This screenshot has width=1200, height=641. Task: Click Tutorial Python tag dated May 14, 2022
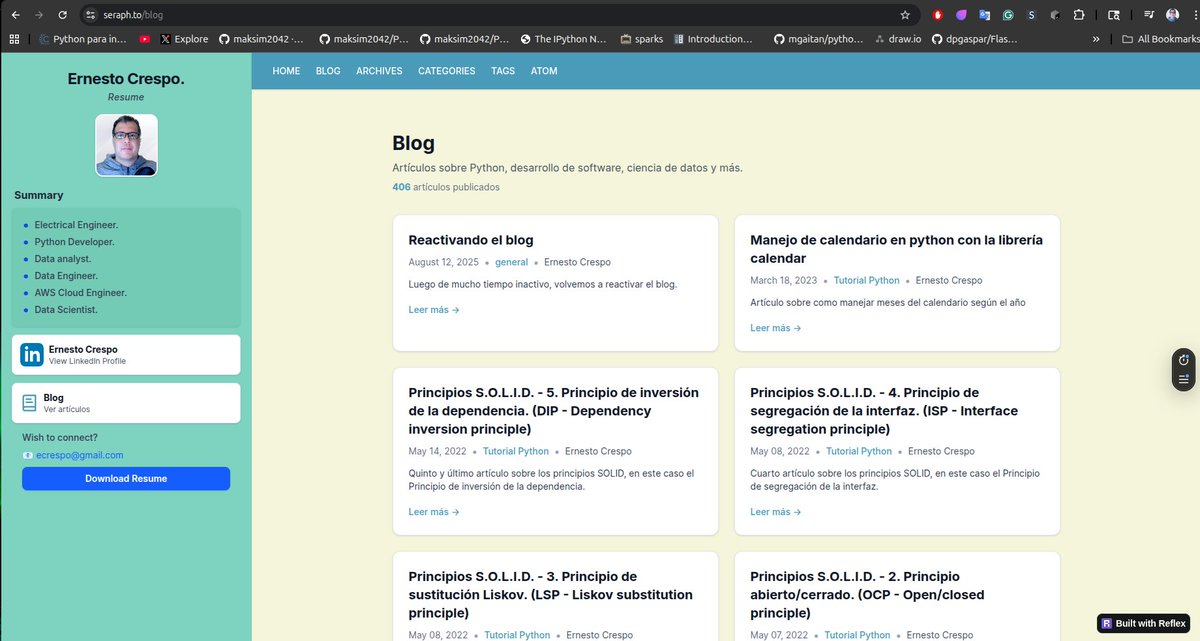pos(516,451)
